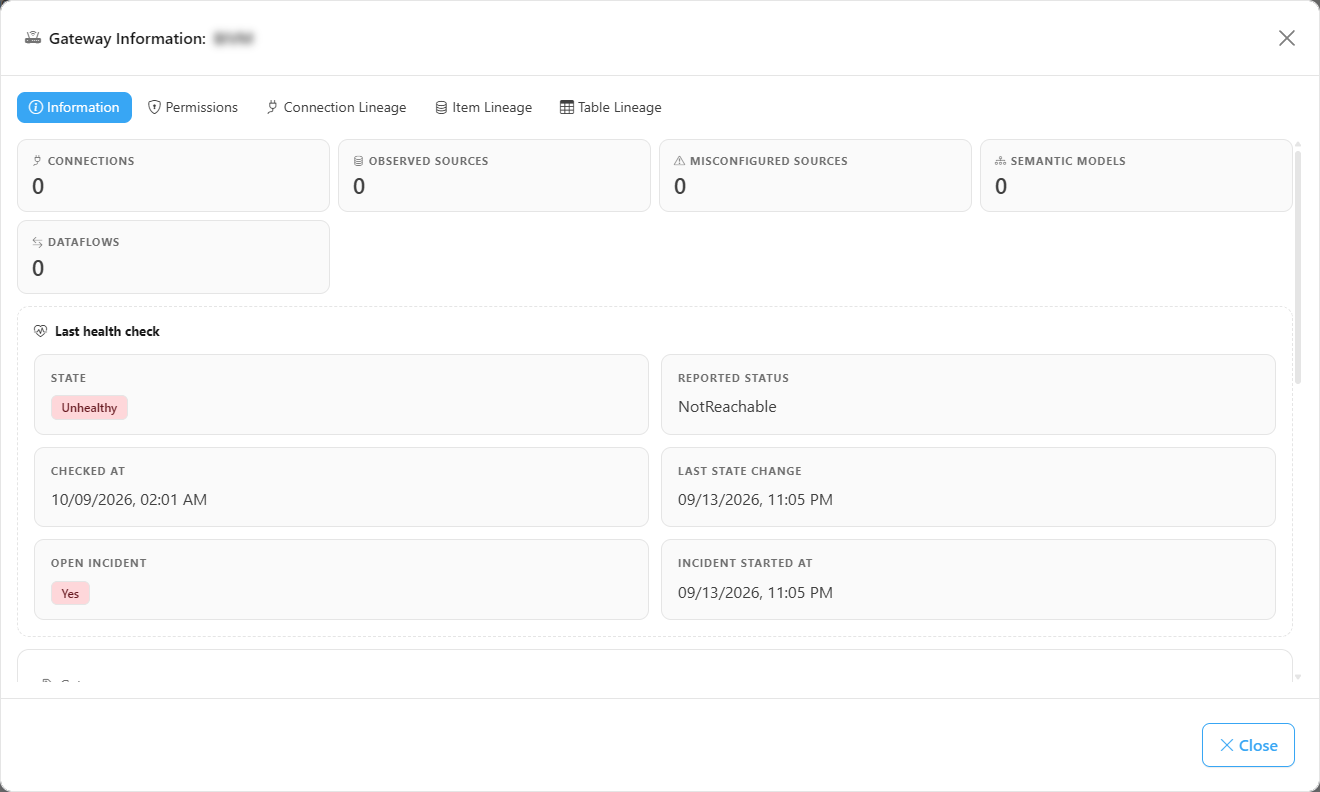1320x792 pixels.
Task: Click the Dataflows count value 0
Action: [x=38, y=268]
